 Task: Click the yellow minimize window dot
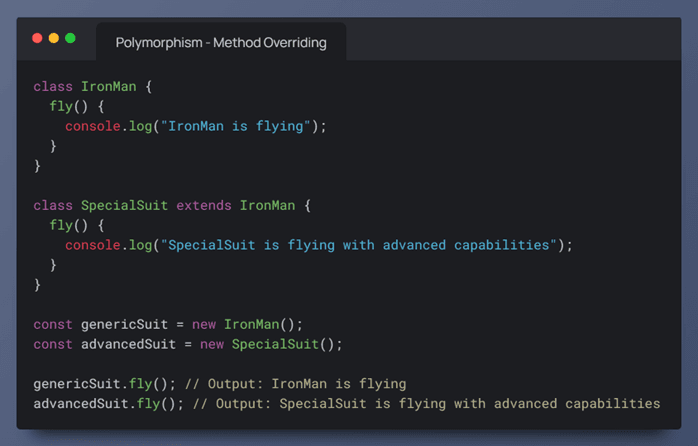[54, 38]
